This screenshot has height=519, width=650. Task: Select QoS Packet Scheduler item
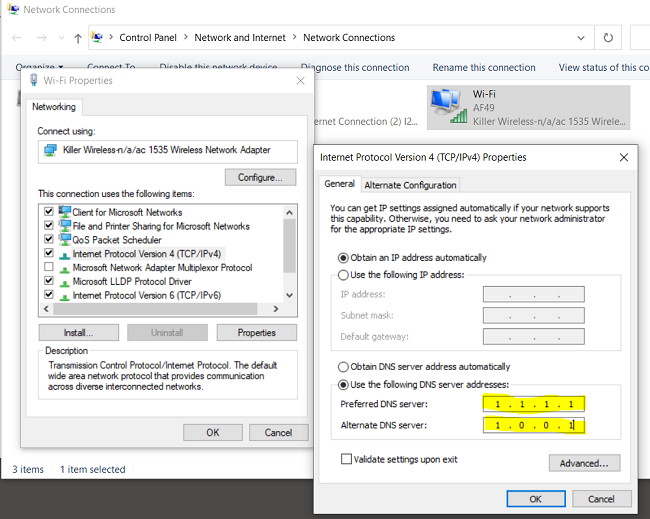pyautogui.click(x=117, y=240)
